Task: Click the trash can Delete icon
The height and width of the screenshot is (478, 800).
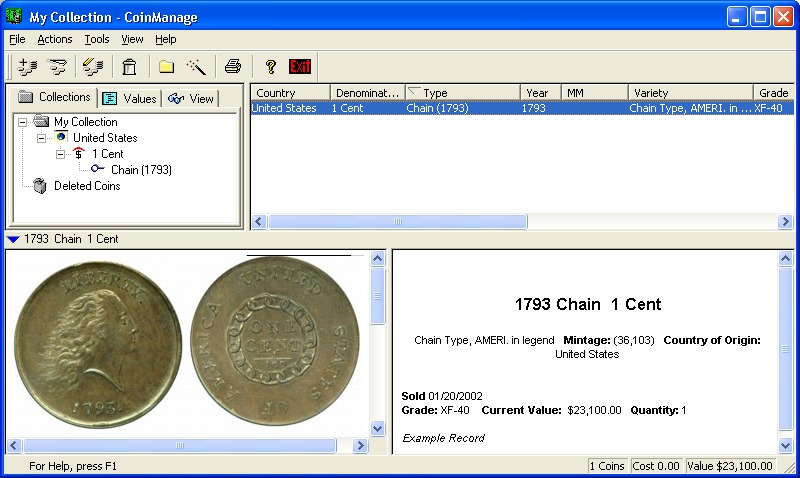Action: [x=130, y=67]
